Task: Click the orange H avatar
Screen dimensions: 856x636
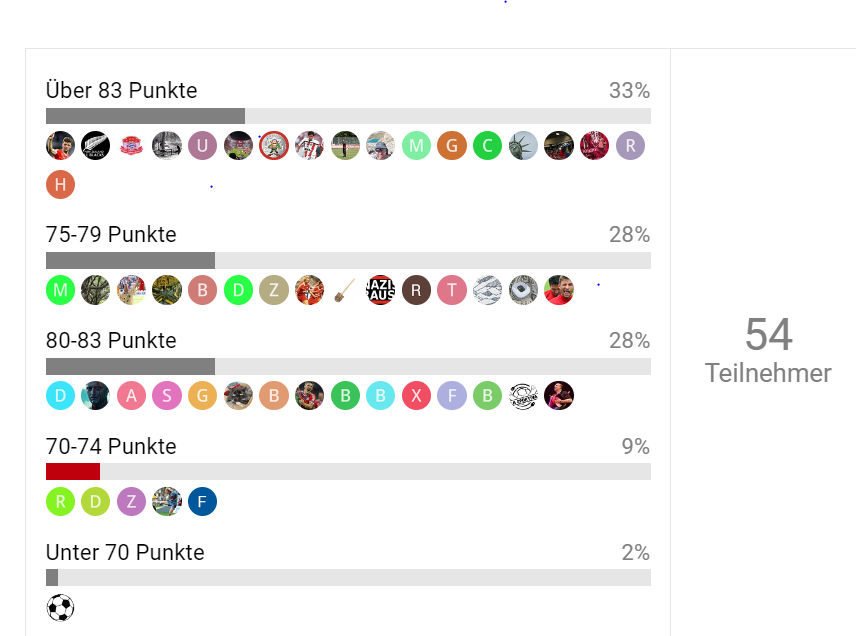Action: (60, 185)
